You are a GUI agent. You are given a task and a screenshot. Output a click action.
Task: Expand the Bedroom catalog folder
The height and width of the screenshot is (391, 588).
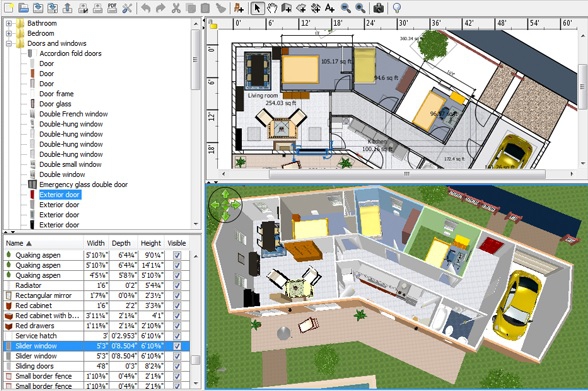(9, 33)
